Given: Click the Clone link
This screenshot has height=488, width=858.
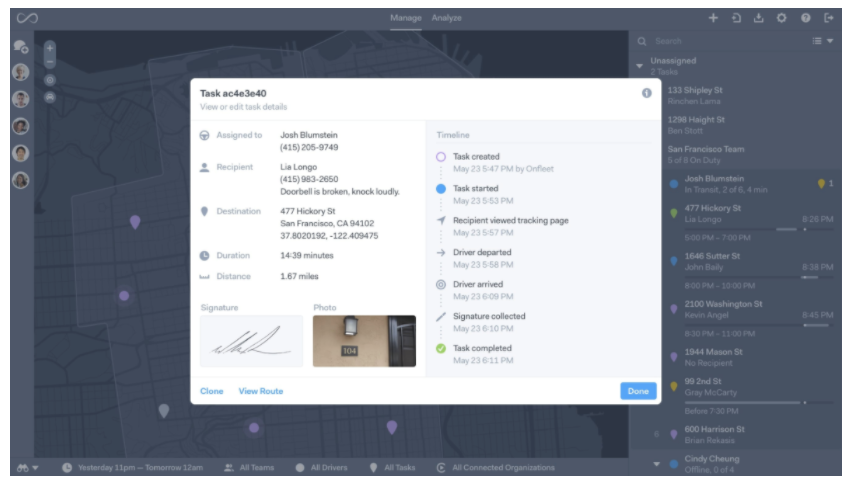Looking at the screenshot, I should (x=211, y=391).
